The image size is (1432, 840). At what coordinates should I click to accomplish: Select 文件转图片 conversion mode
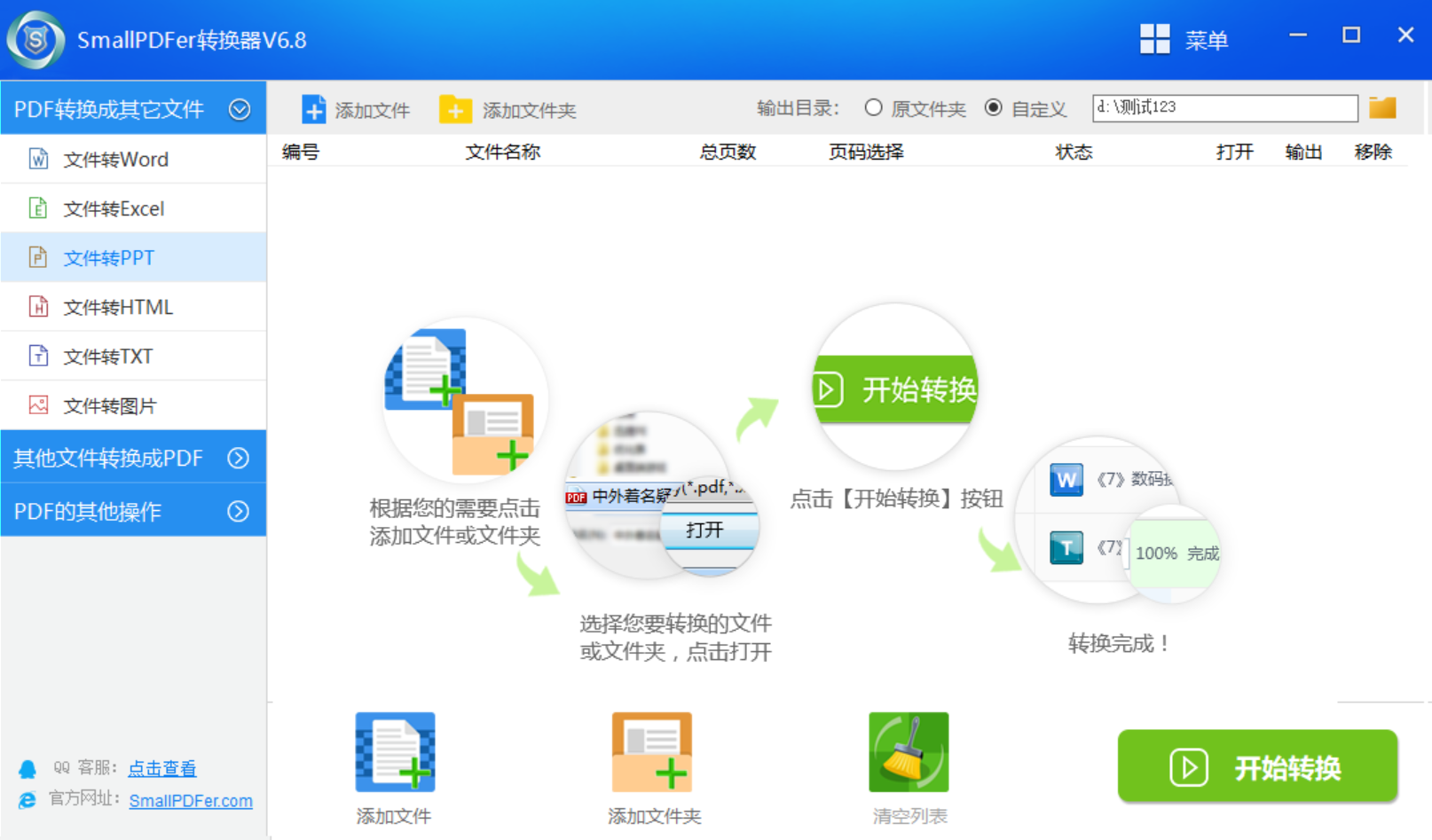tap(133, 405)
